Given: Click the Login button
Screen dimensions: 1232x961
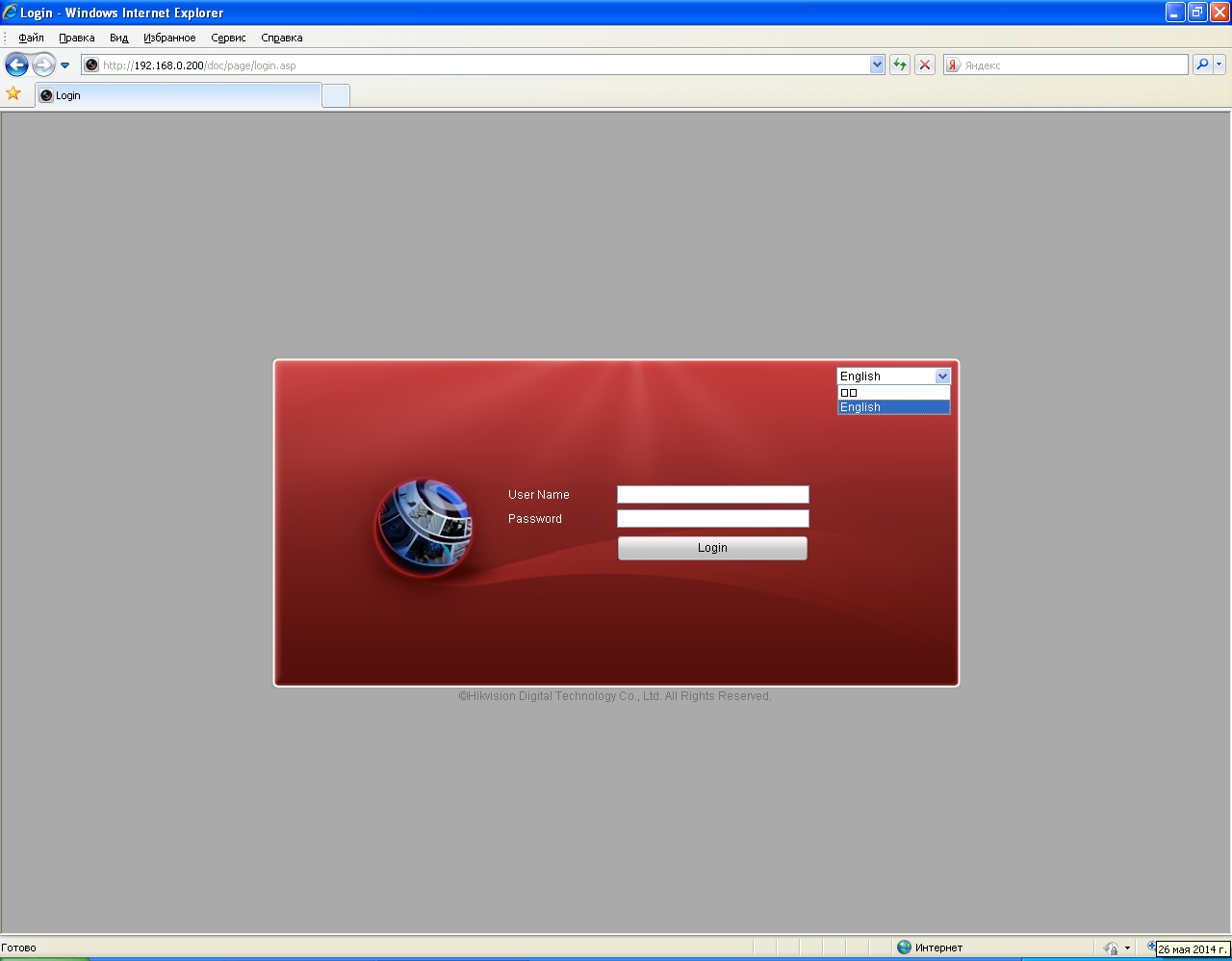Looking at the screenshot, I should click(x=712, y=548).
